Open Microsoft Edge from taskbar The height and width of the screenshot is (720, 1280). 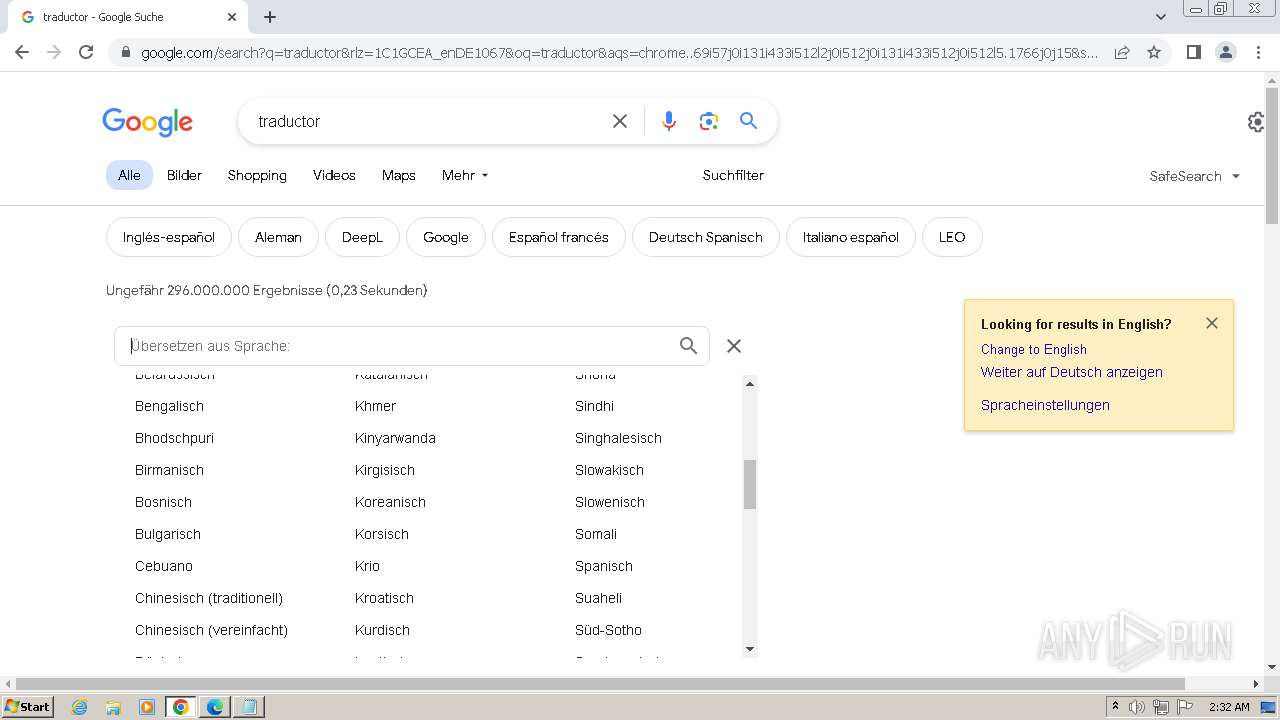click(215, 707)
